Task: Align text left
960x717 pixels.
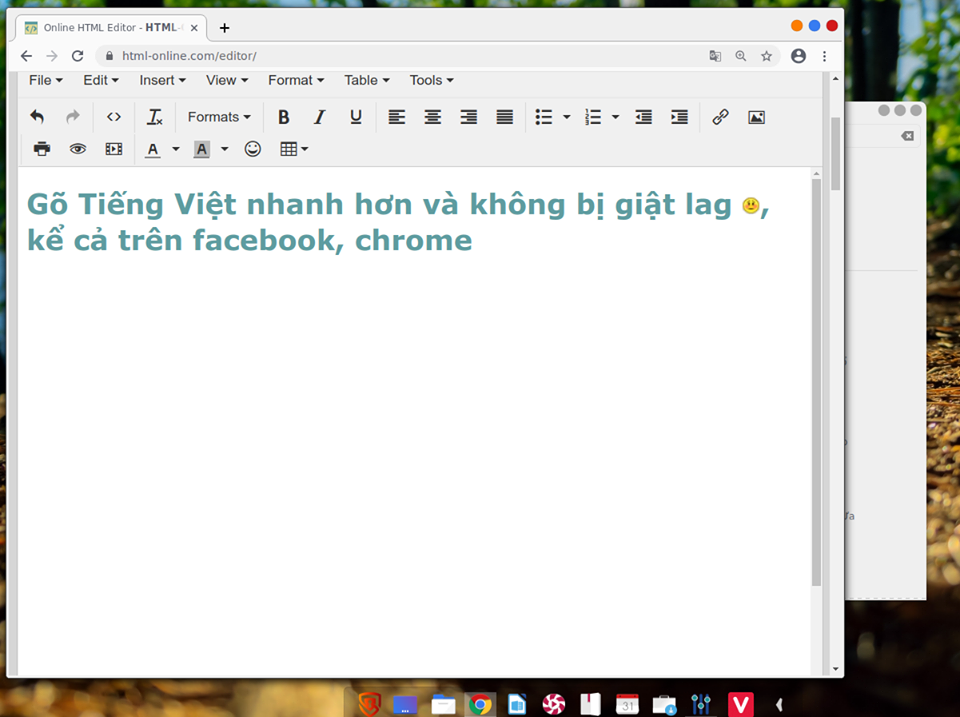Action: (397, 116)
